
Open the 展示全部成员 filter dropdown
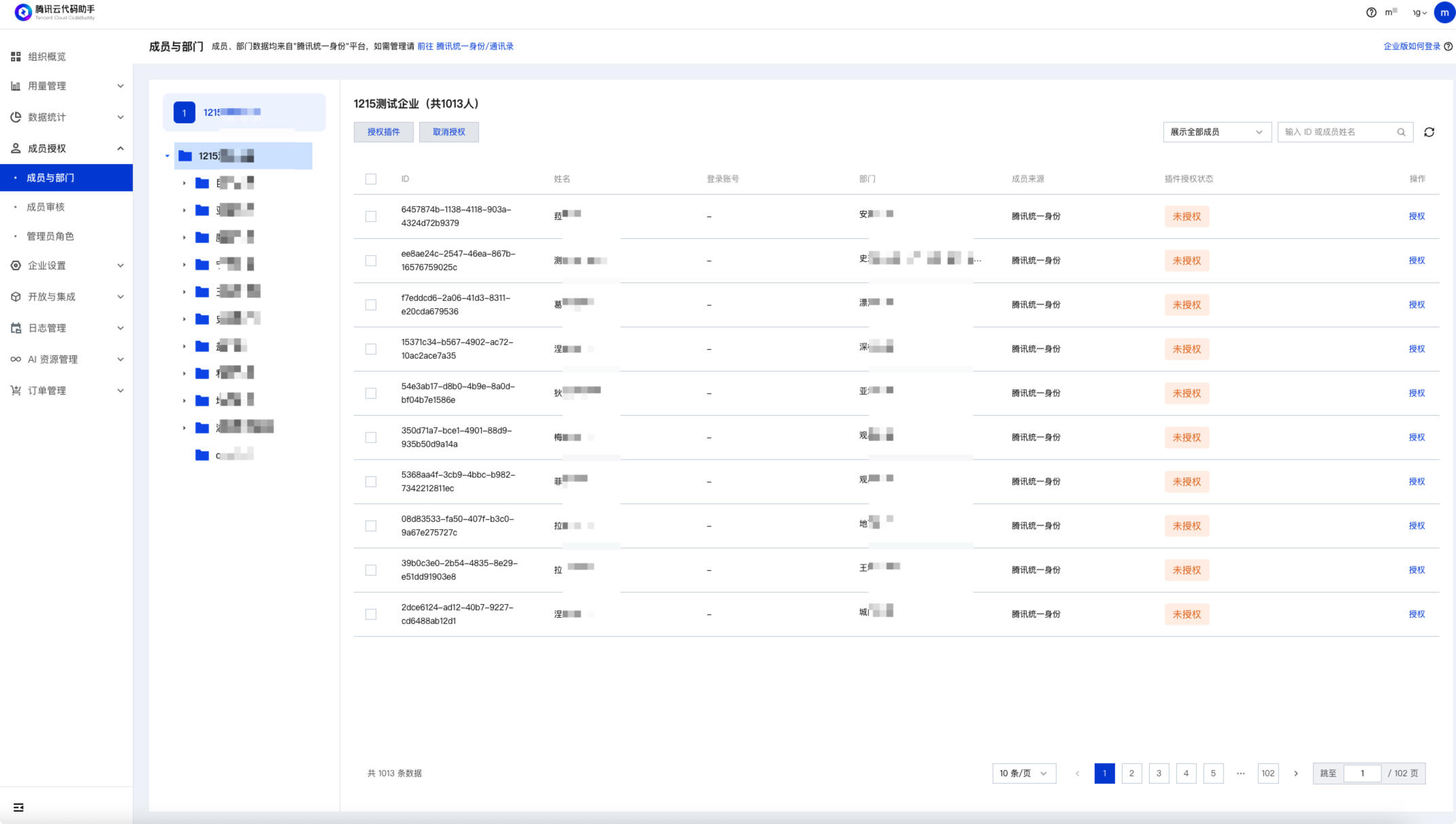[1217, 132]
